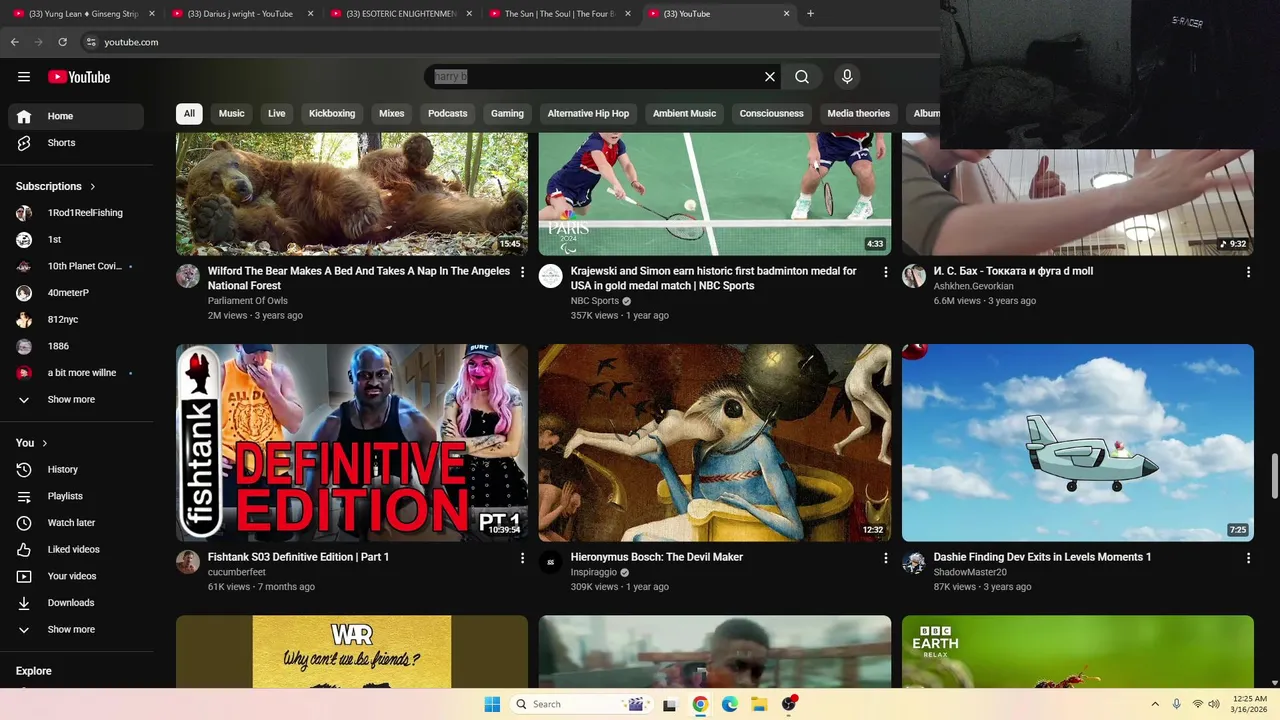Select the All filter chip
The height and width of the screenshot is (720, 1280).
click(x=189, y=114)
